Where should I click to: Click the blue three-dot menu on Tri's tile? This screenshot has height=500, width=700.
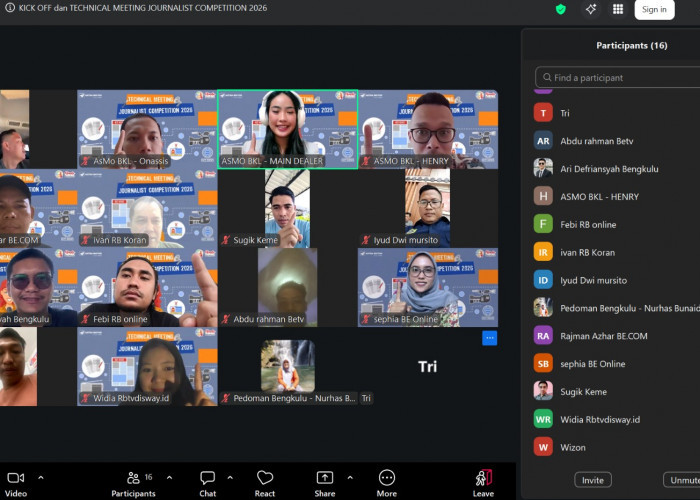click(x=489, y=338)
